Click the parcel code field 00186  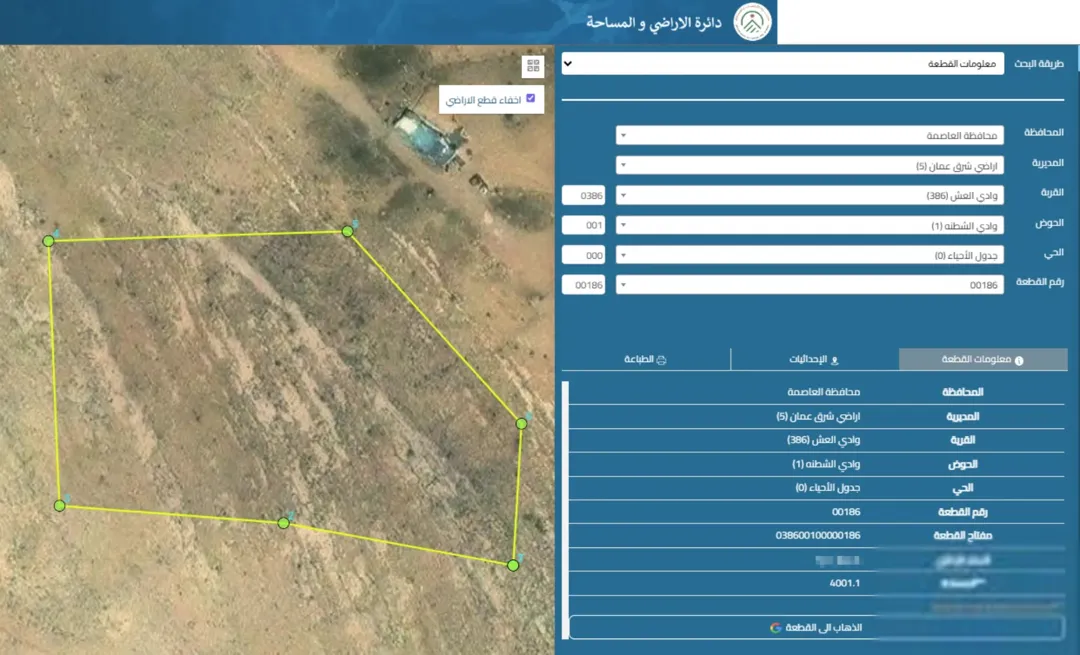583,284
